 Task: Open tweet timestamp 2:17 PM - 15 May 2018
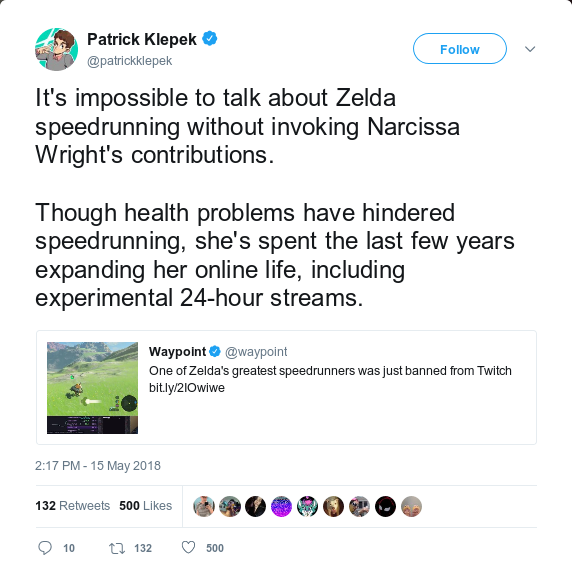pyautogui.click(x=98, y=465)
